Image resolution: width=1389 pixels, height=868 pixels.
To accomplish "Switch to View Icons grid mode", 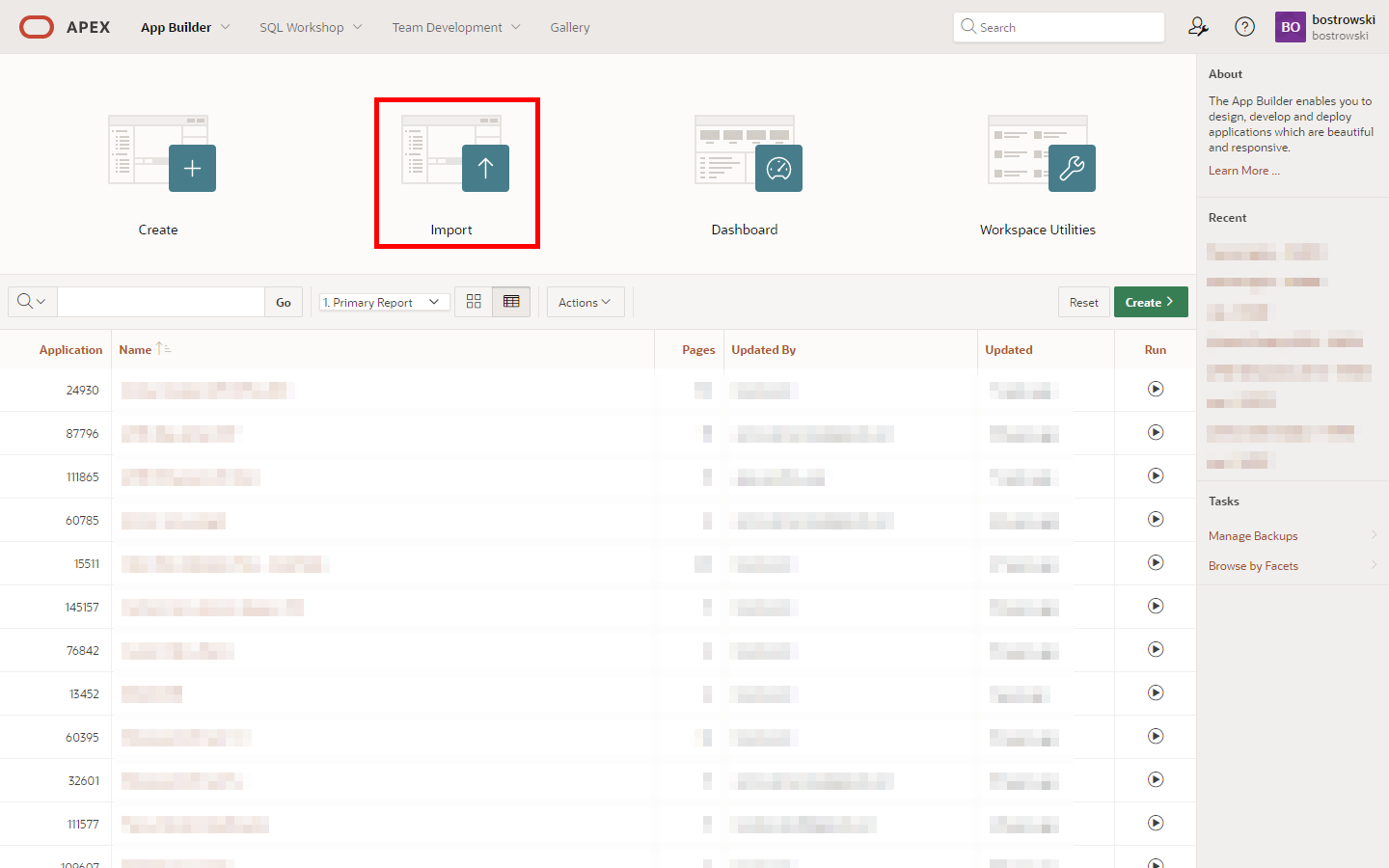I will click(x=474, y=302).
